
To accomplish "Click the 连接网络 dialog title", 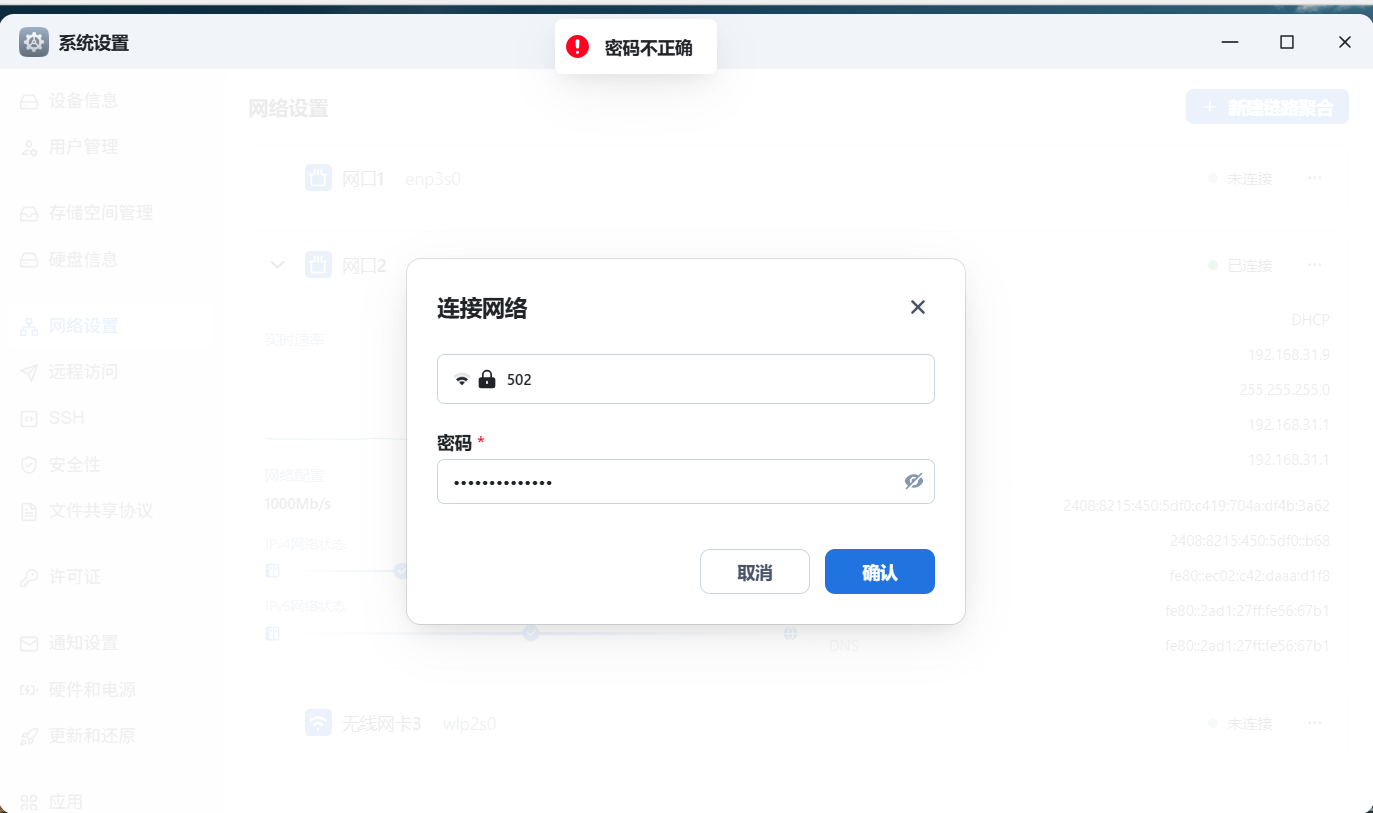I will click(482, 308).
